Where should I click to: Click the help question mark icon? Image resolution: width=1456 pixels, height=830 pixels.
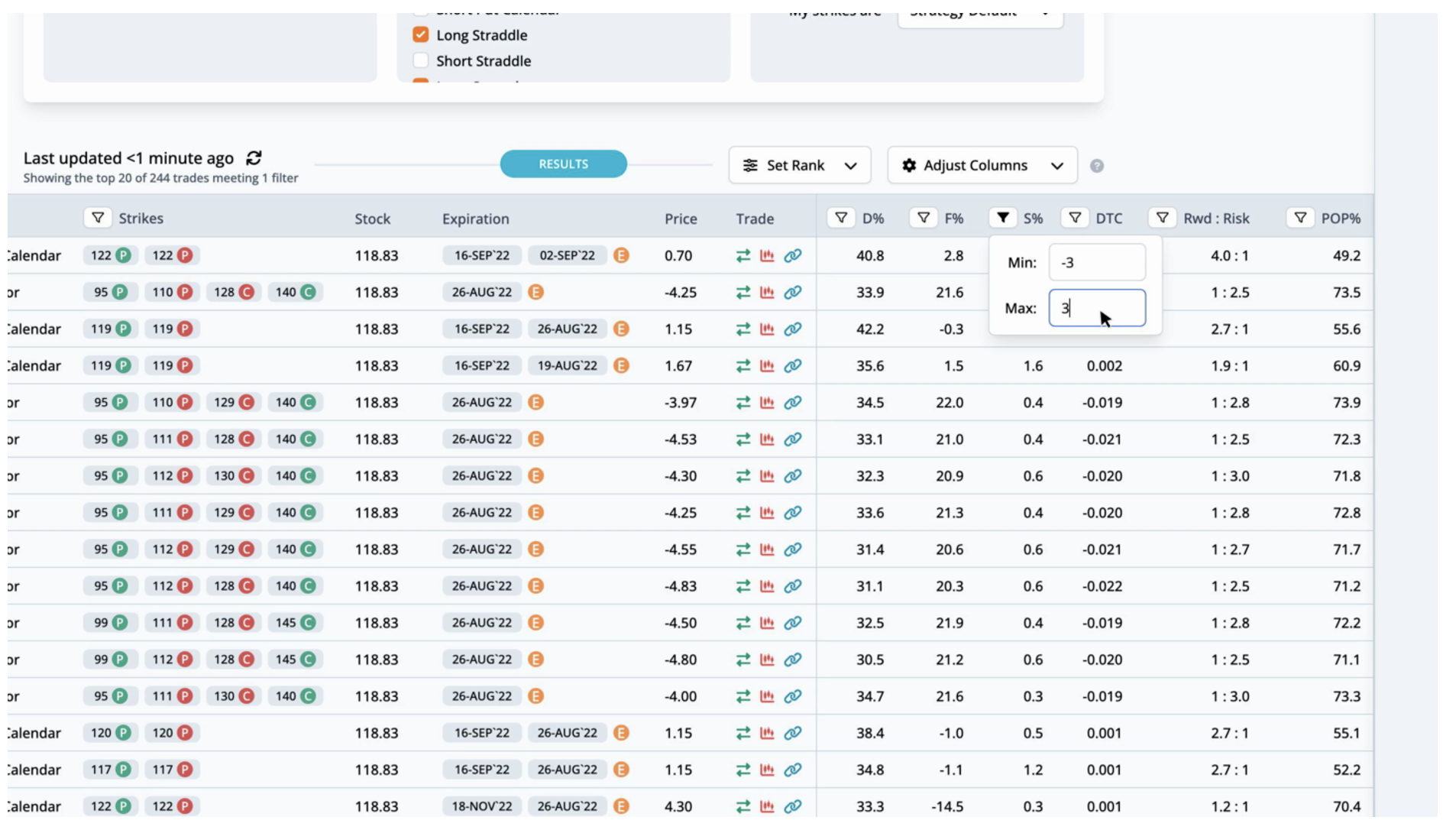[1096, 166]
